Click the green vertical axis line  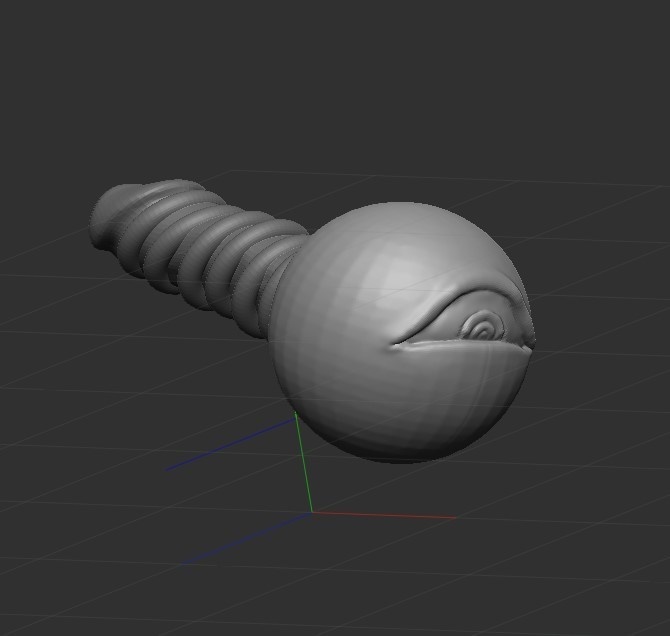(303, 462)
